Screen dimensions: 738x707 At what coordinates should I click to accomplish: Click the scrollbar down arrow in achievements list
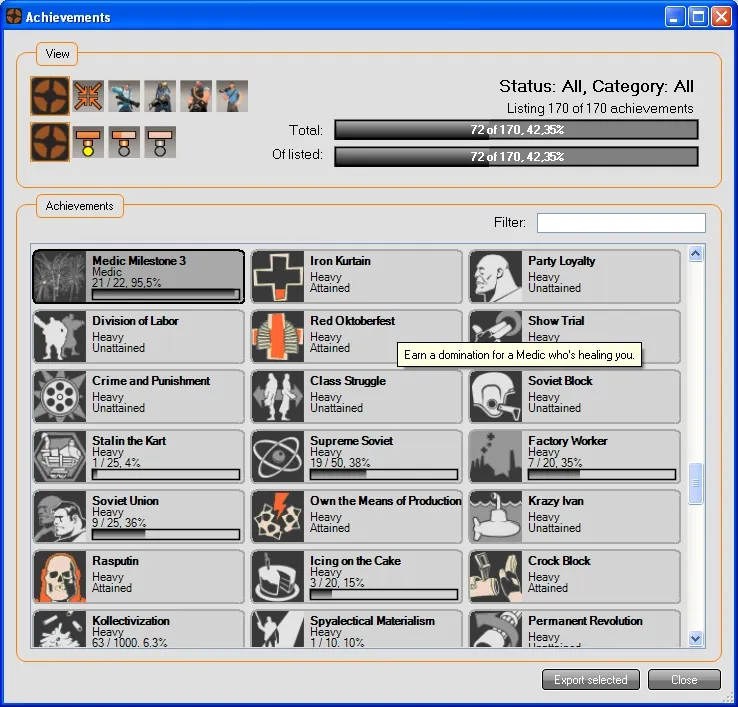click(696, 638)
